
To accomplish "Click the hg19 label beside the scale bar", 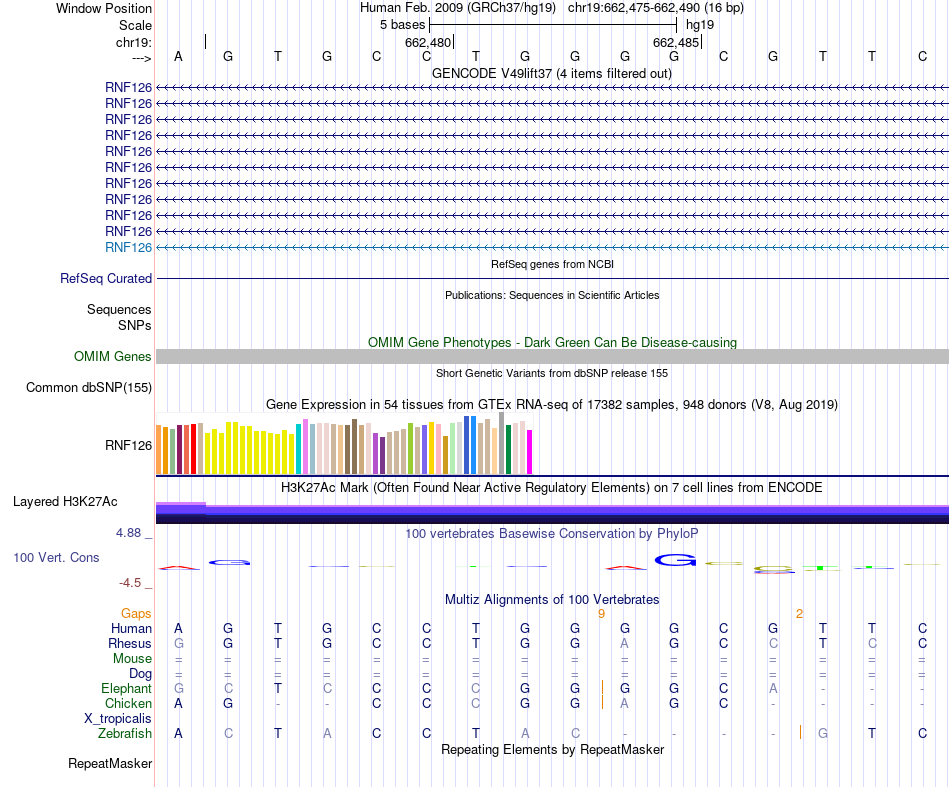I will tap(700, 25).
